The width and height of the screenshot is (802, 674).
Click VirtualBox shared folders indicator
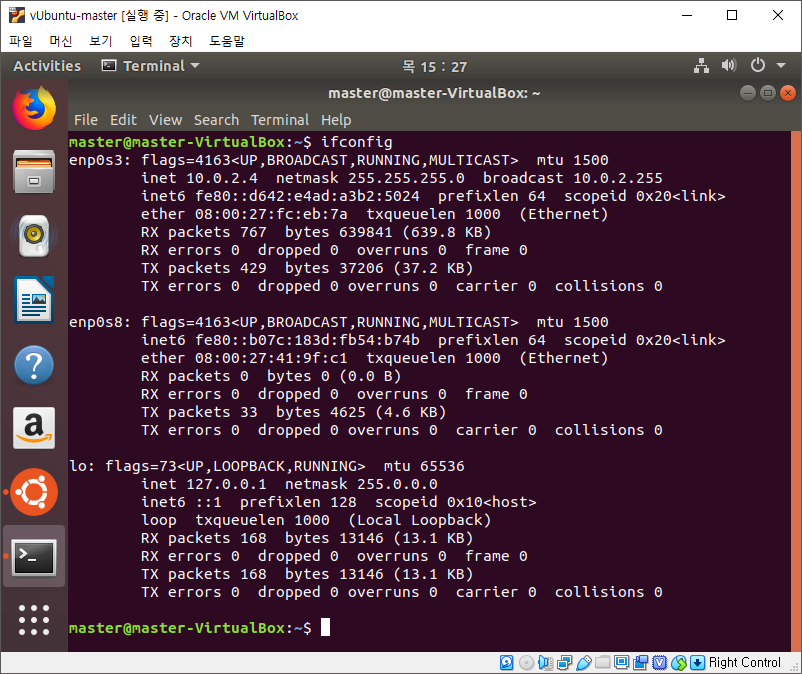coord(603,663)
